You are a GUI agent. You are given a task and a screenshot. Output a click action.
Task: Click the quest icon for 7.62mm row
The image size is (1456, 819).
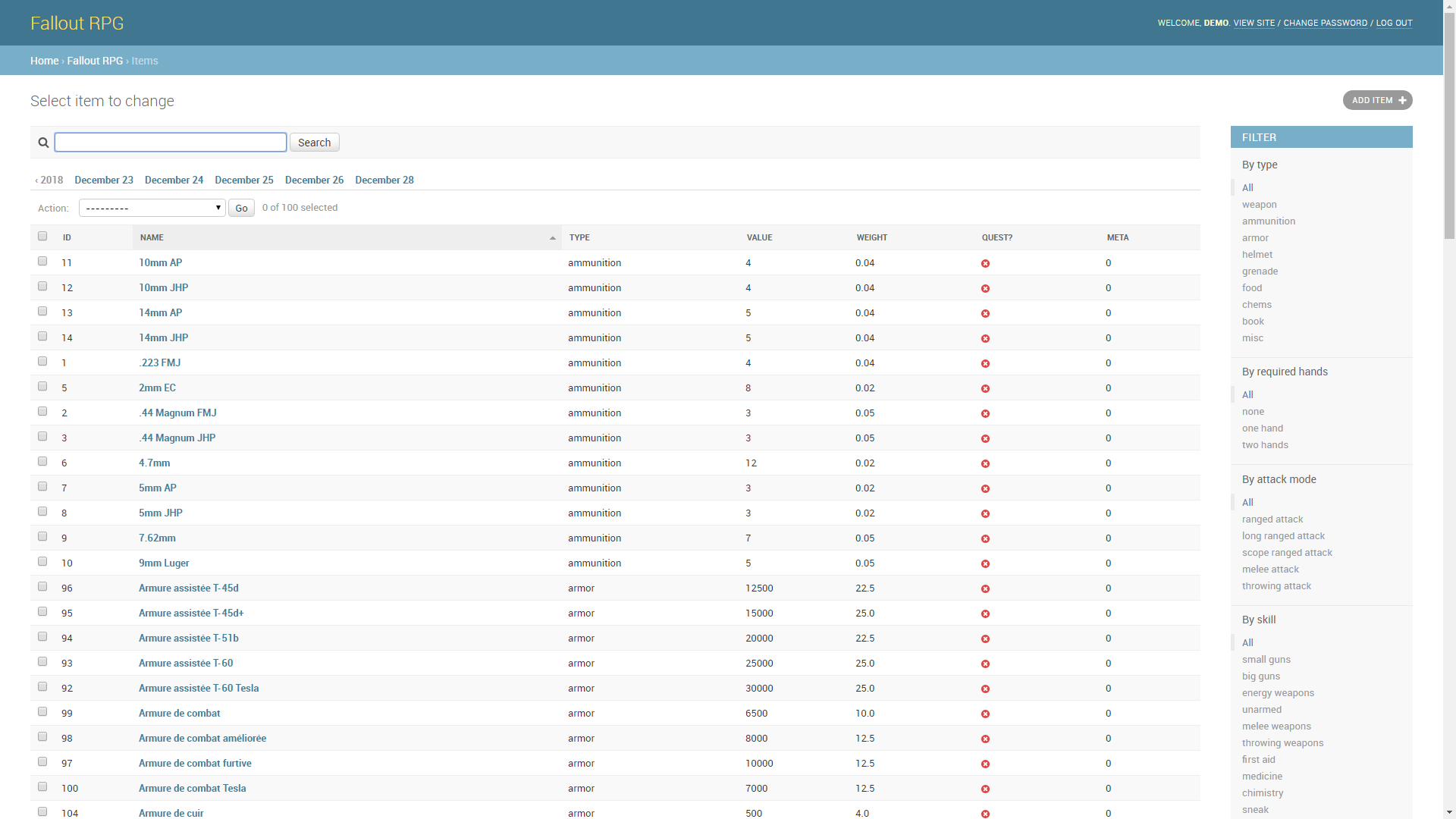[x=985, y=539]
